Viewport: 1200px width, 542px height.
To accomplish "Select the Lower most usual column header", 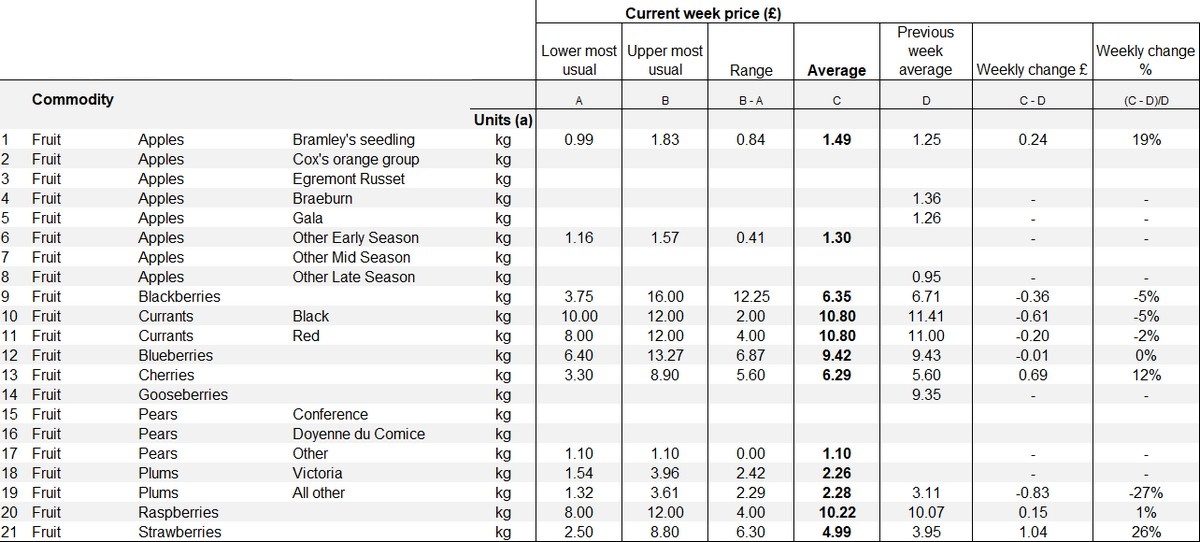I will [x=579, y=60].
